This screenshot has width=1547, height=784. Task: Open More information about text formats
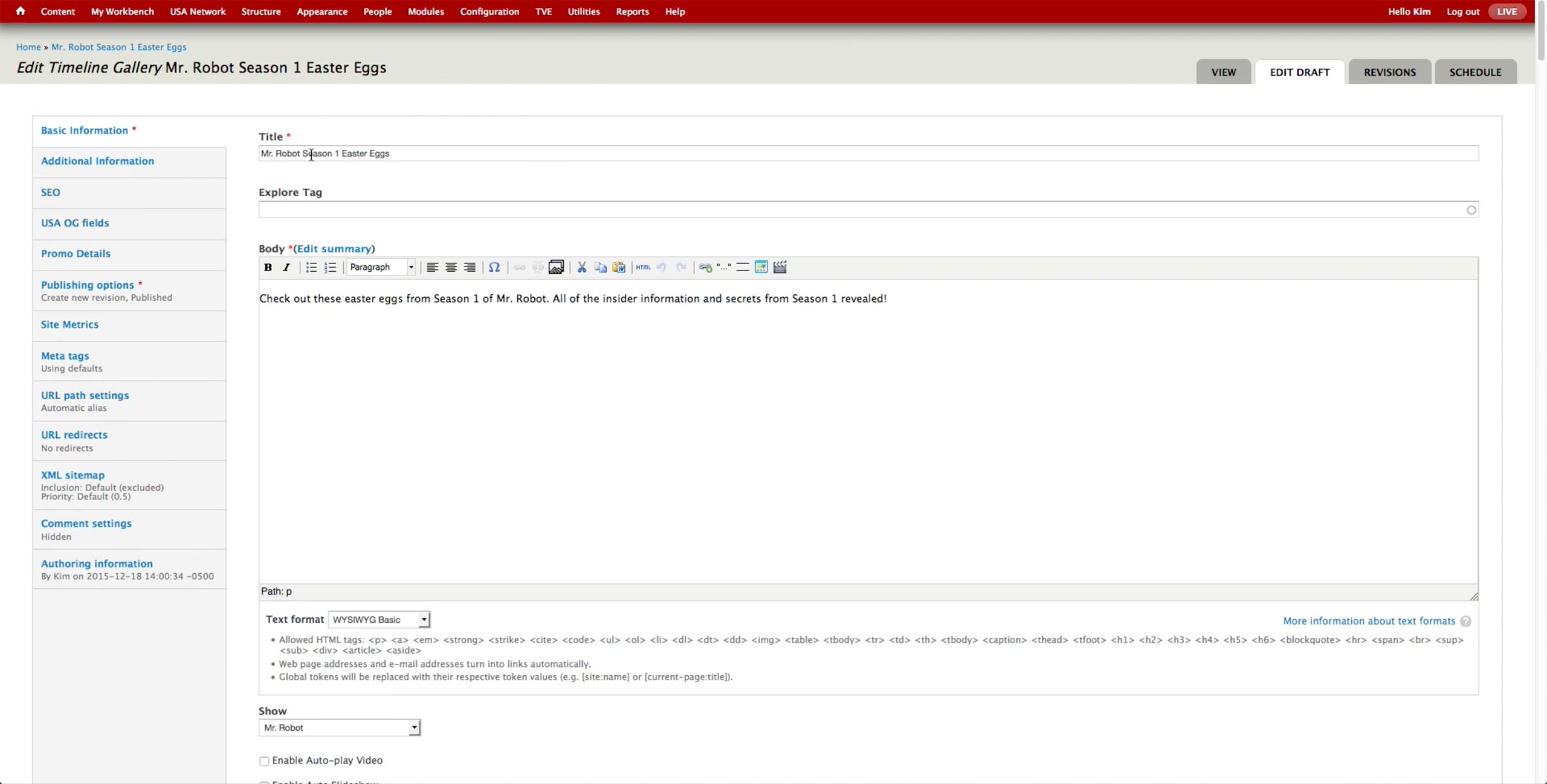1369,621
